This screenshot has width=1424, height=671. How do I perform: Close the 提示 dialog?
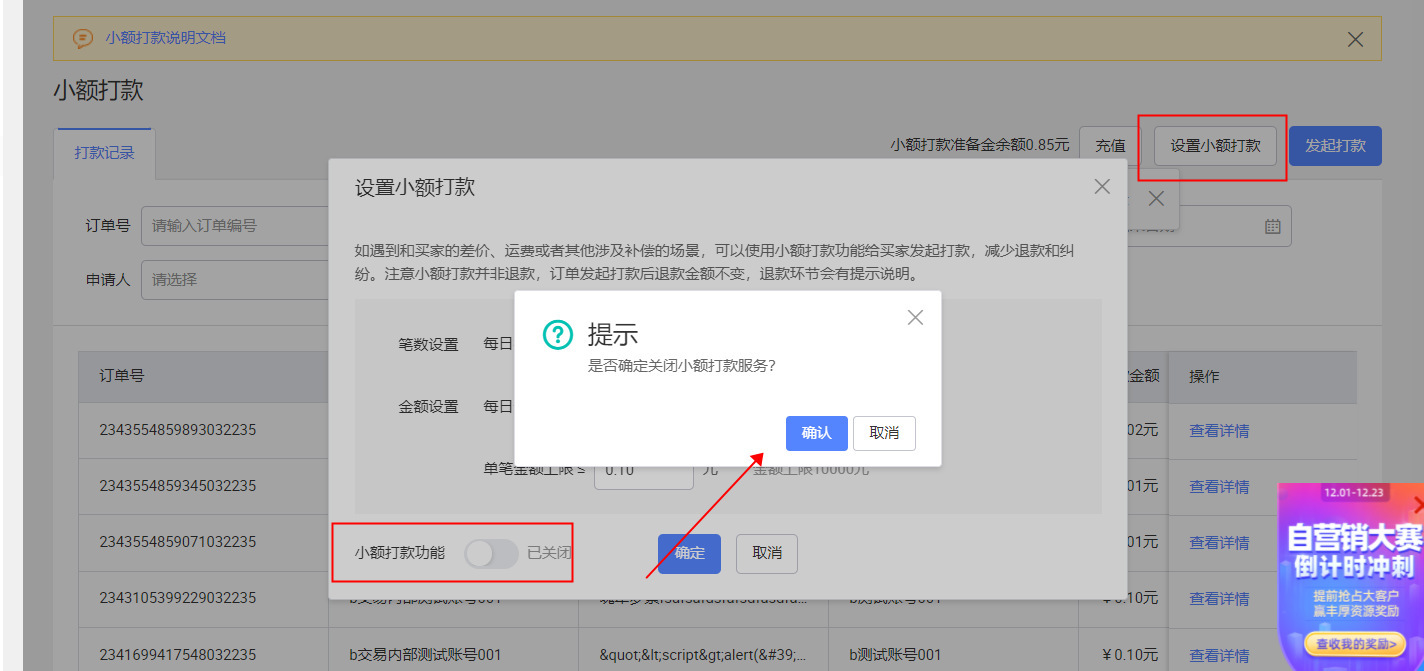[x=914, y=317]
